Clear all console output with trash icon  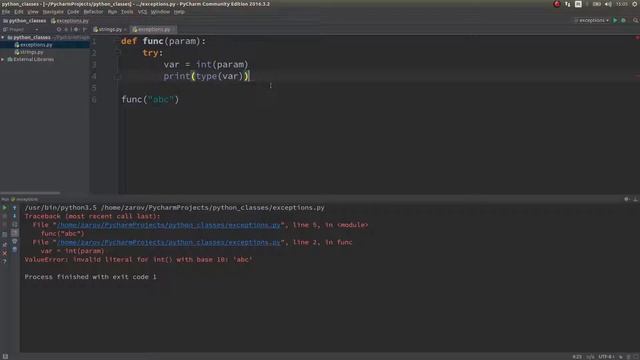coord(14,249)
